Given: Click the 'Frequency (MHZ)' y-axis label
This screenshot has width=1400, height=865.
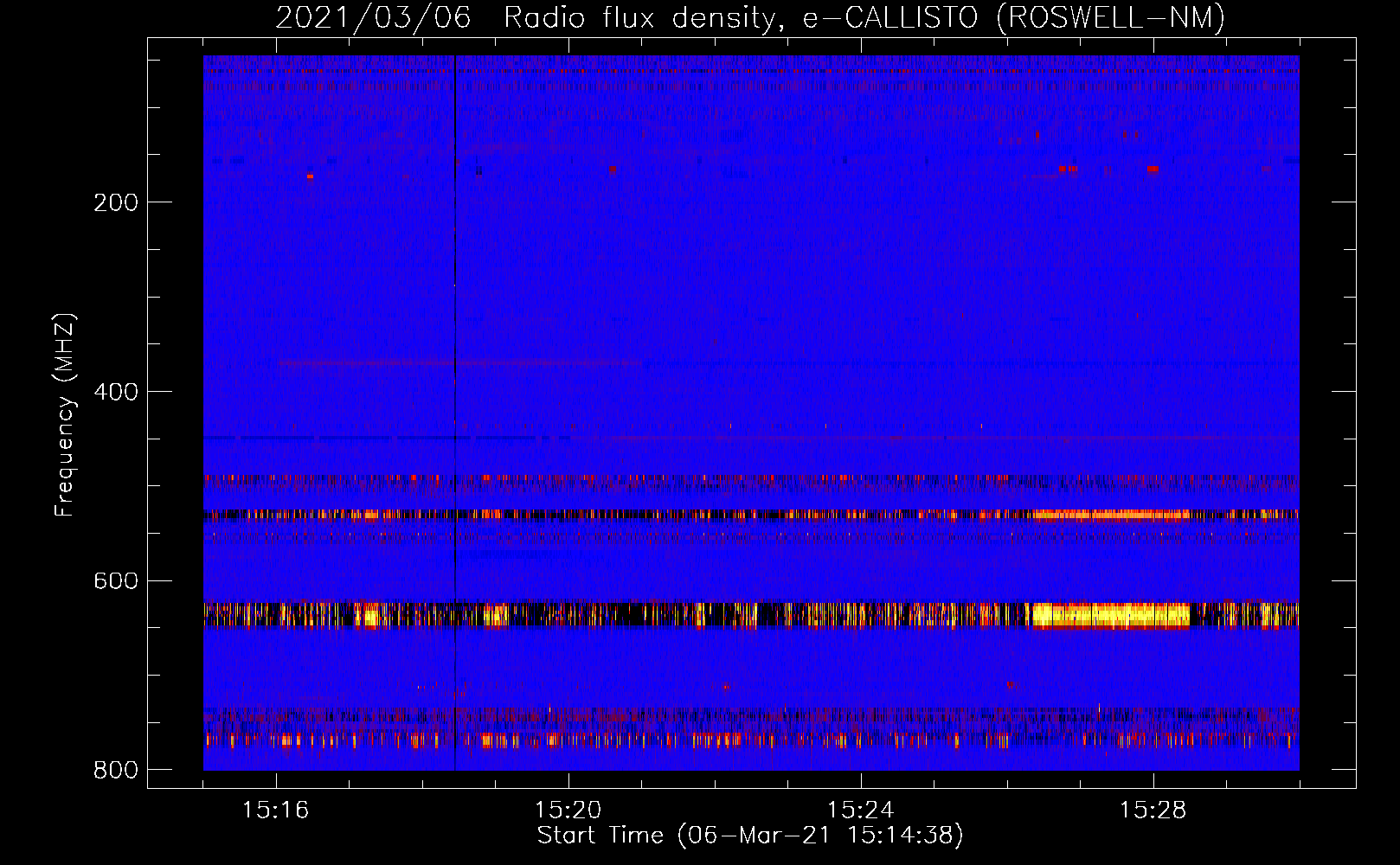Looking at the screenshot, I should pyautogui.click(x=65, y=415).
